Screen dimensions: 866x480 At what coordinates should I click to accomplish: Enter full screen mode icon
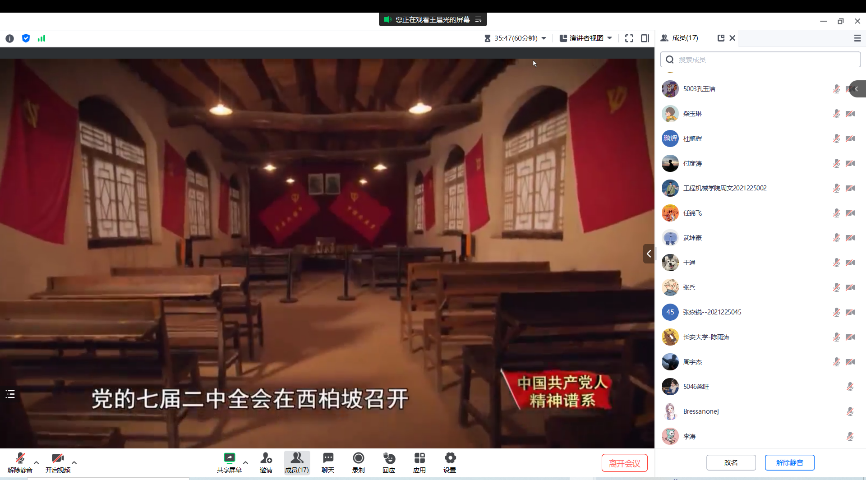[629, 38]
